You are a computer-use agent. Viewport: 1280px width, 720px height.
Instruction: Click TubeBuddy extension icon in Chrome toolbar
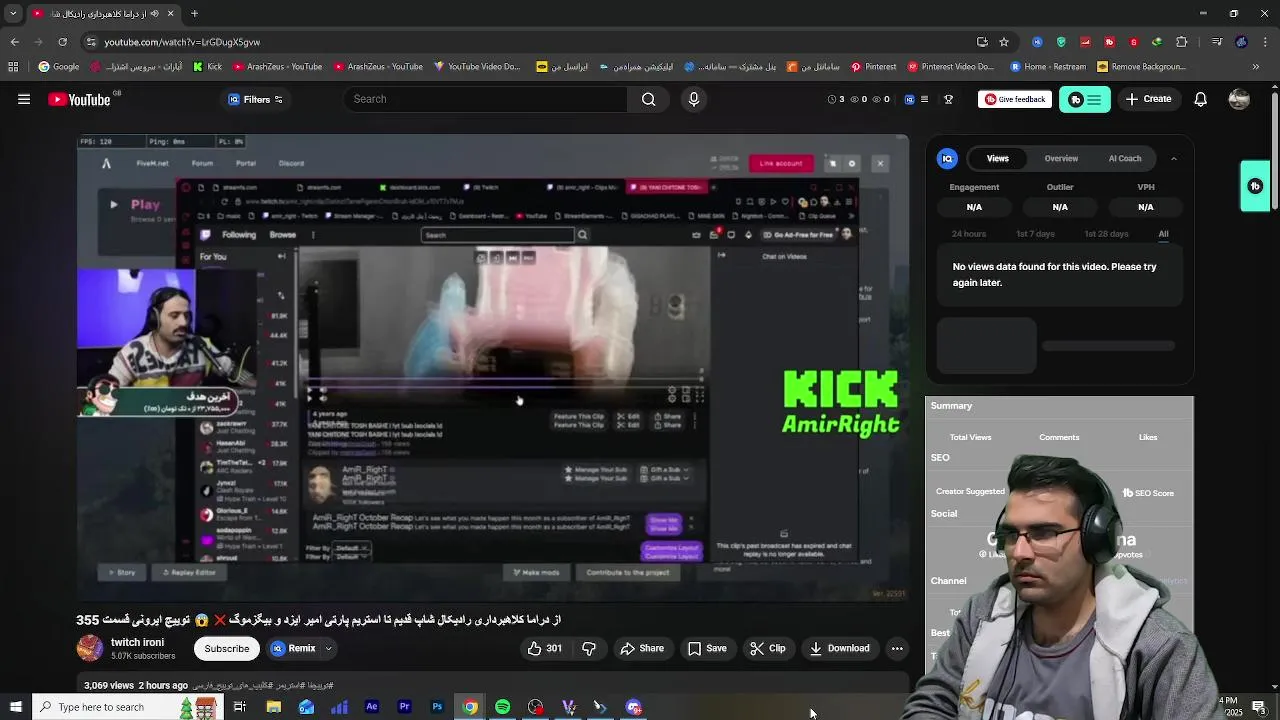pos(1109,42)
